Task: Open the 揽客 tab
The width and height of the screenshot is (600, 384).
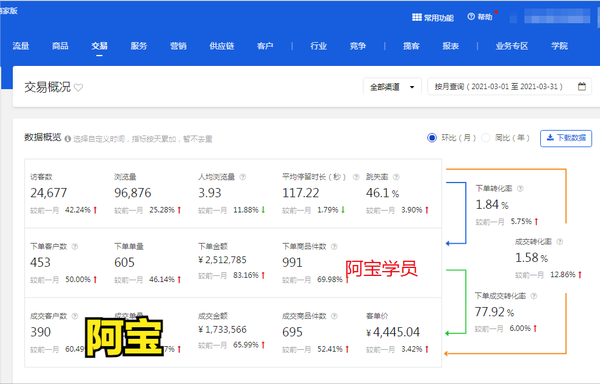Action: pos(411,46)
